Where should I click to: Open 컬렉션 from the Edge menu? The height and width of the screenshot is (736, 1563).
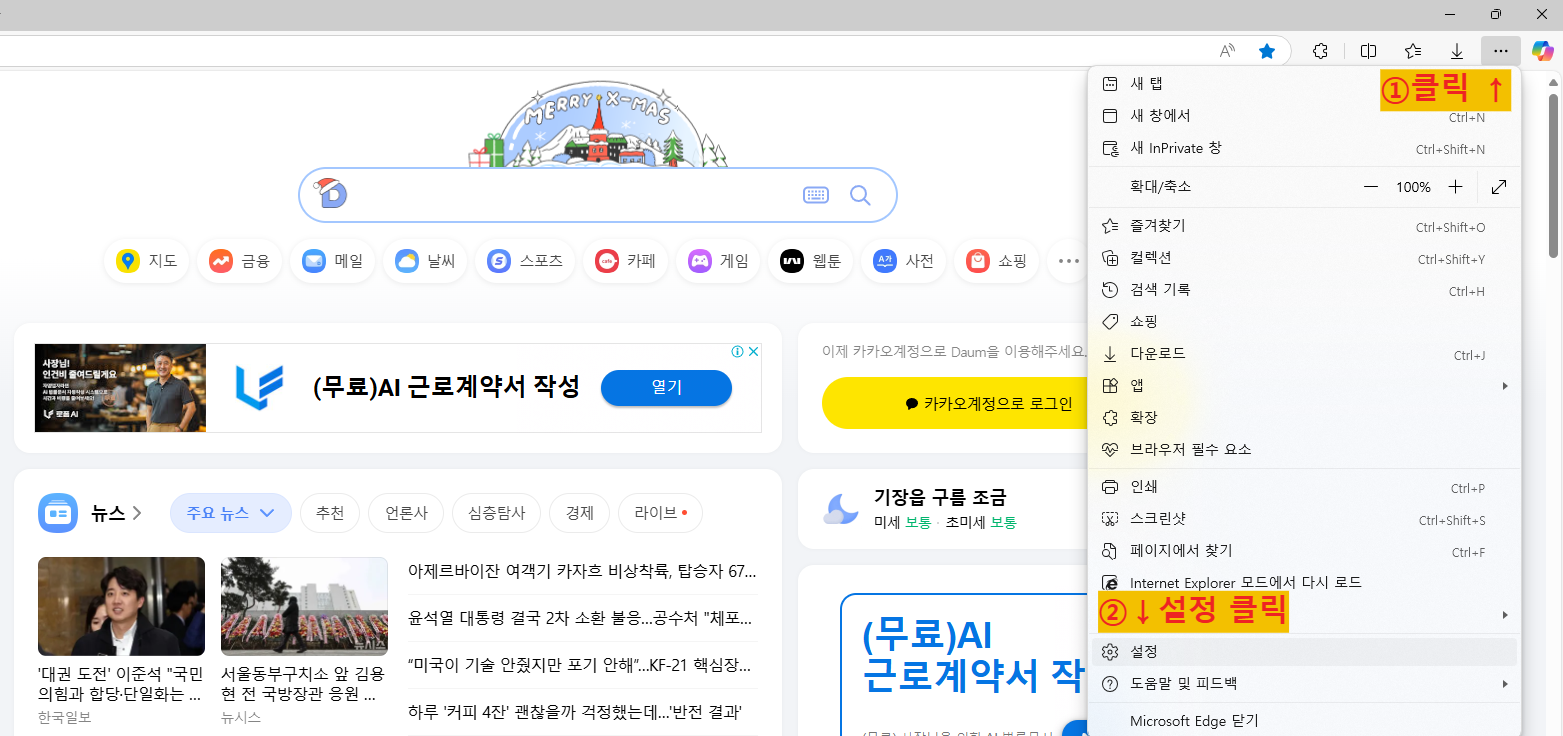1304,258
